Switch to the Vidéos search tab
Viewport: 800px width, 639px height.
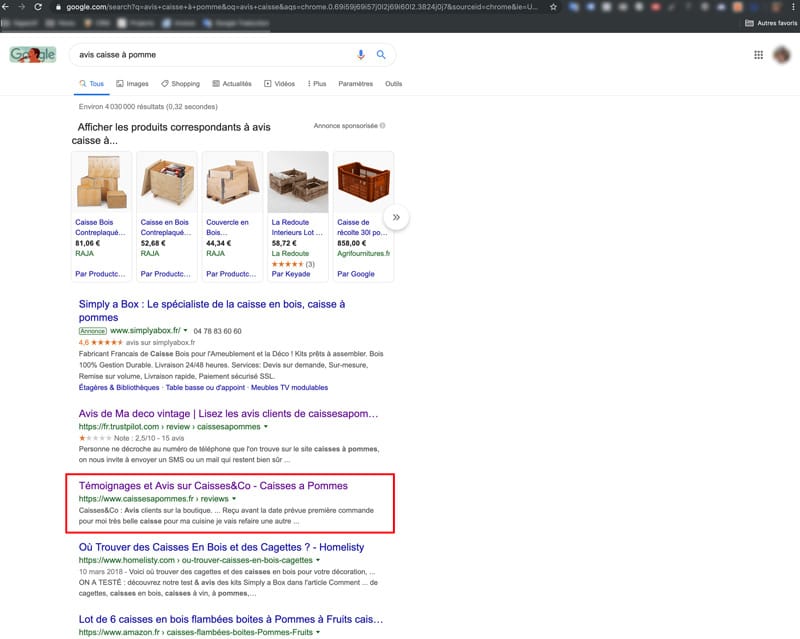280,84
